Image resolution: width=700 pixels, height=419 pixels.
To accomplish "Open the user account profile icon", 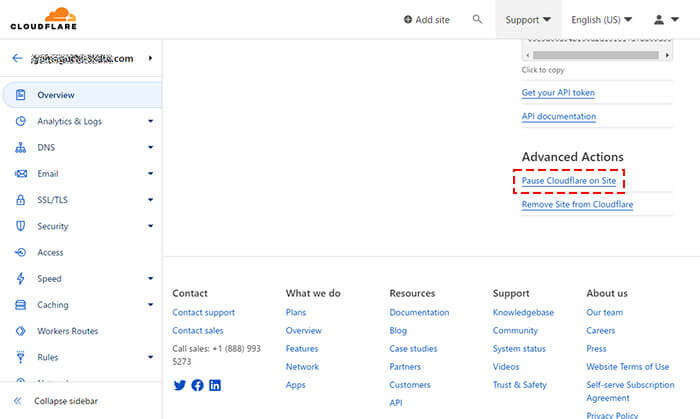I will tap(658, 19).
